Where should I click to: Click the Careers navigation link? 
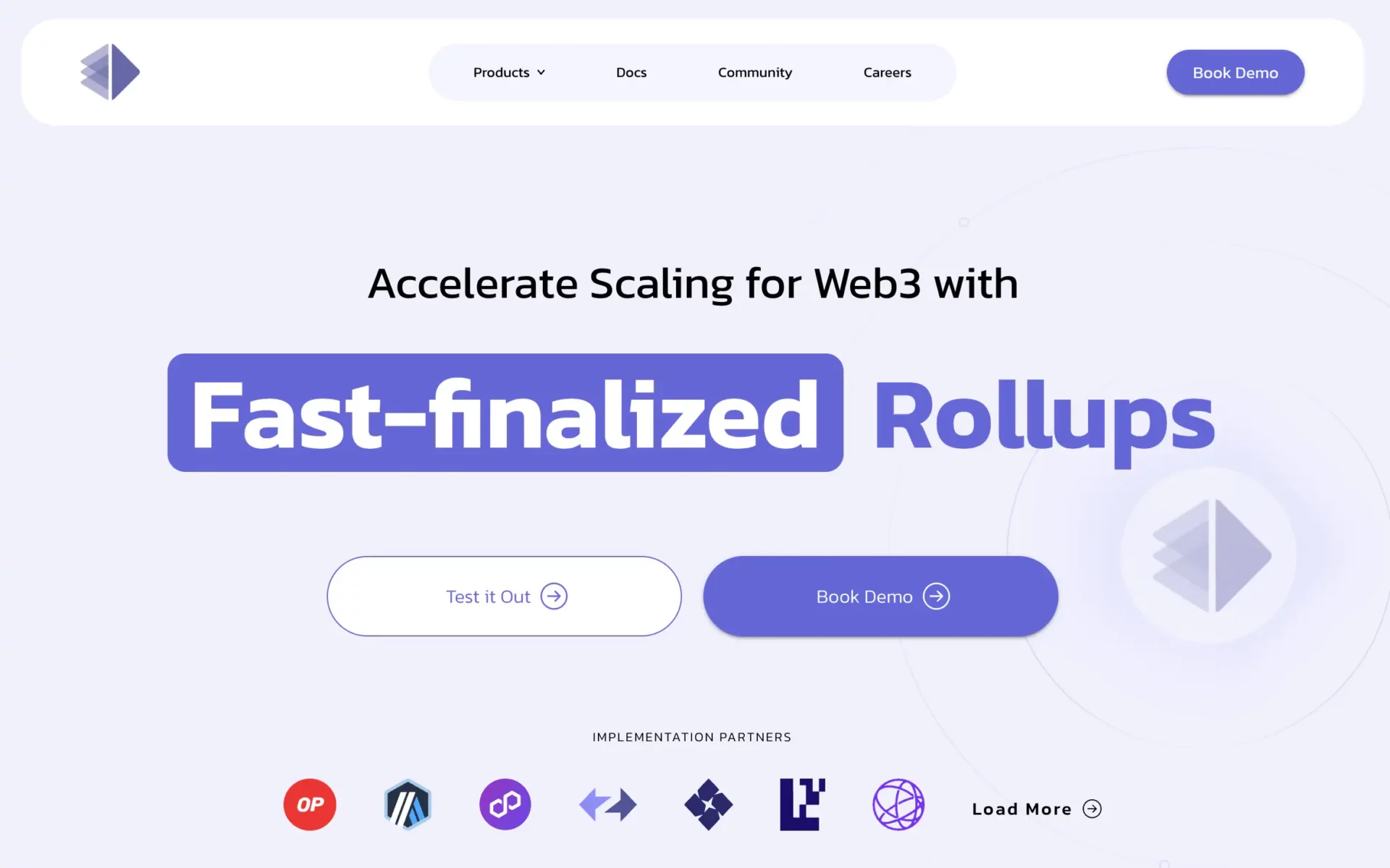[887, 72]
